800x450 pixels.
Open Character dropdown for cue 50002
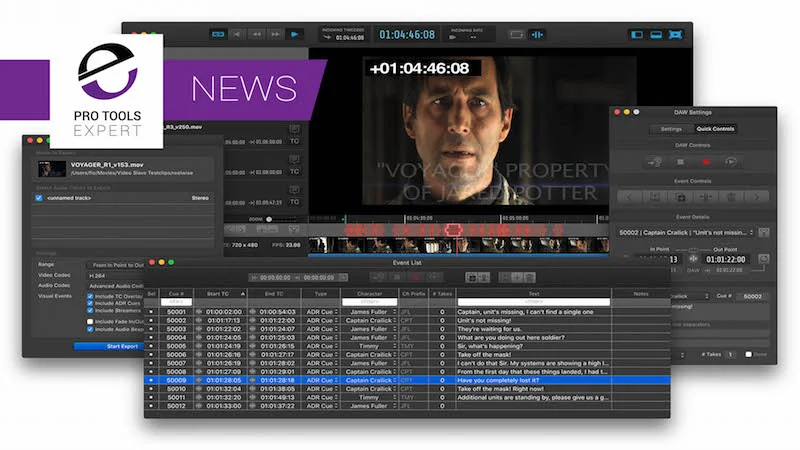click(x=370, y=320)
